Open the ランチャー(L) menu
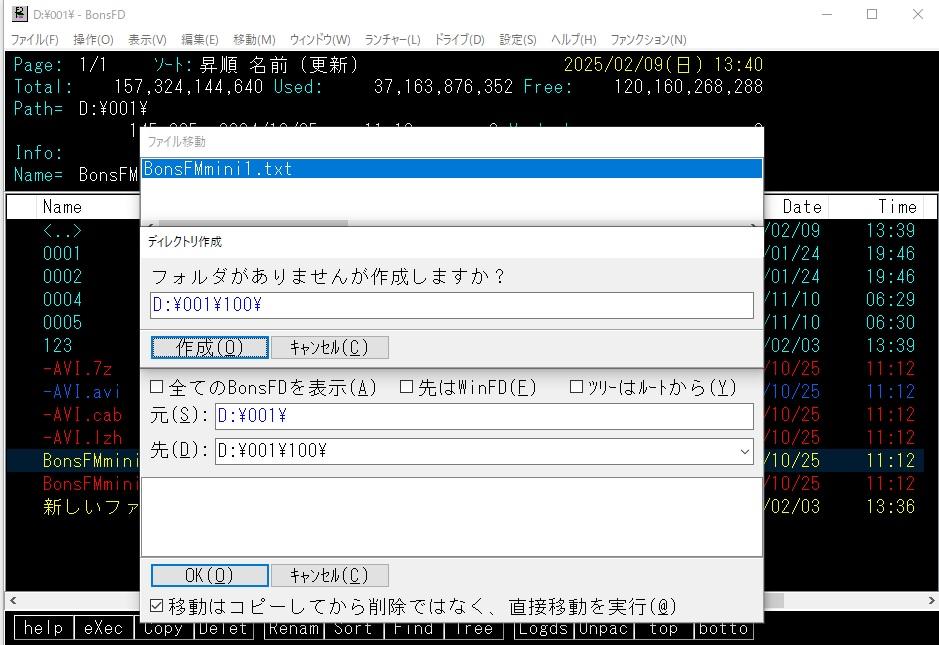 point(392,39)
